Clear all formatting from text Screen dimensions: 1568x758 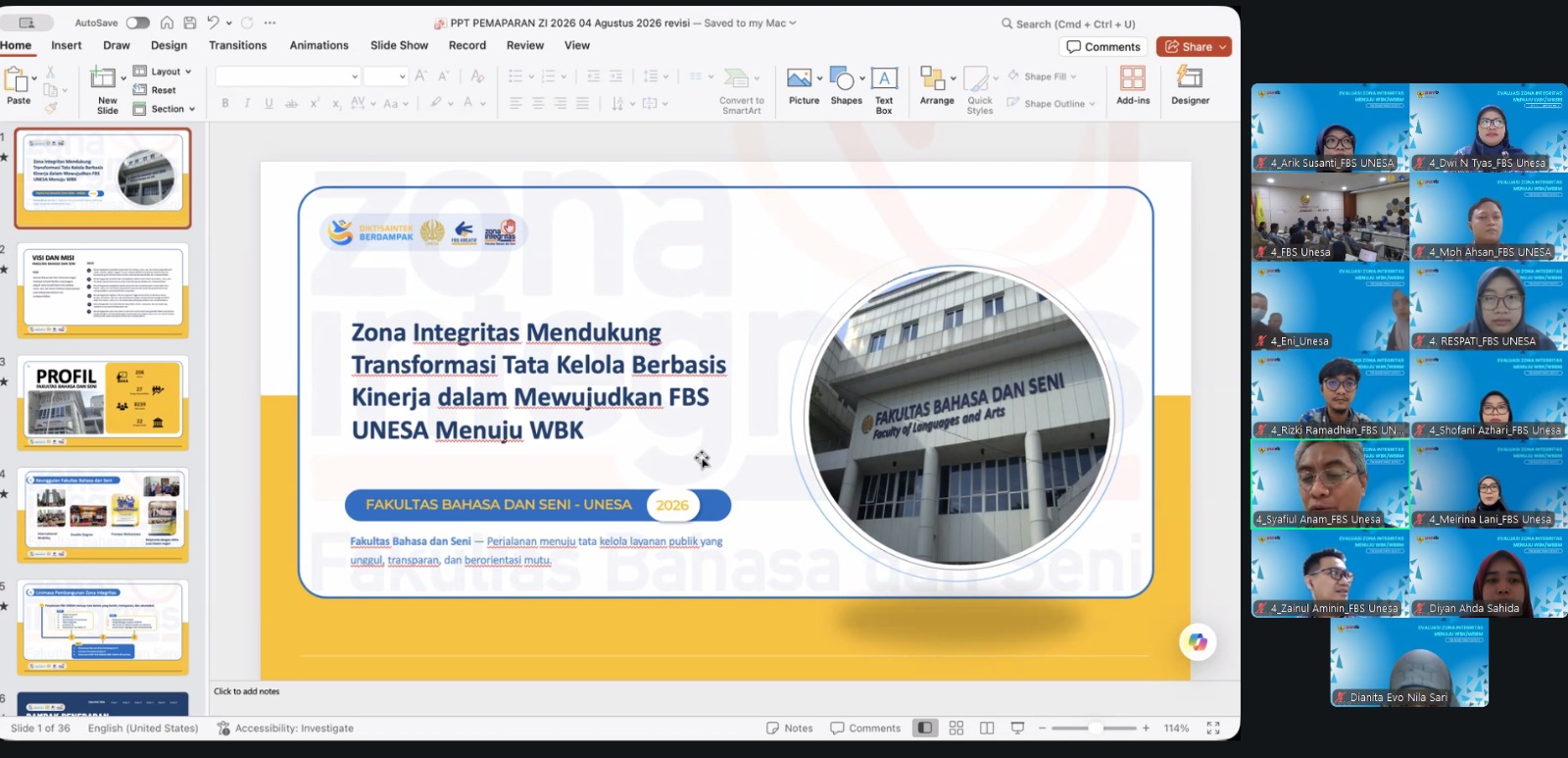(x=477, y=76)
